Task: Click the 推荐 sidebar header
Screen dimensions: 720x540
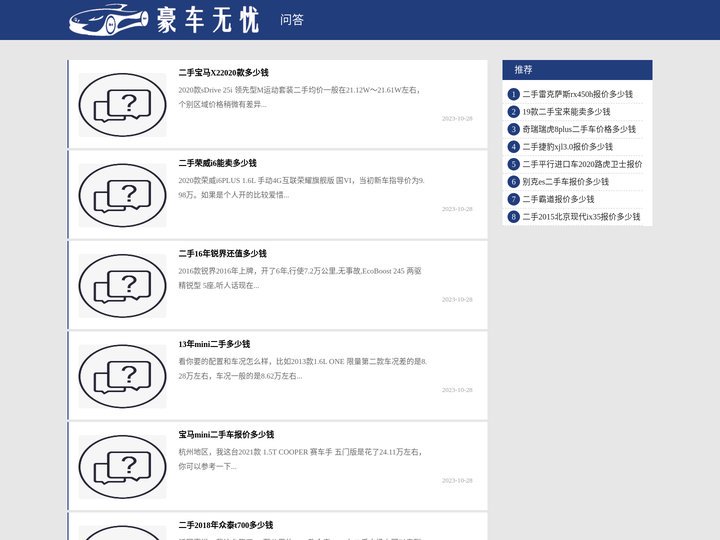Action: [577, 70]
